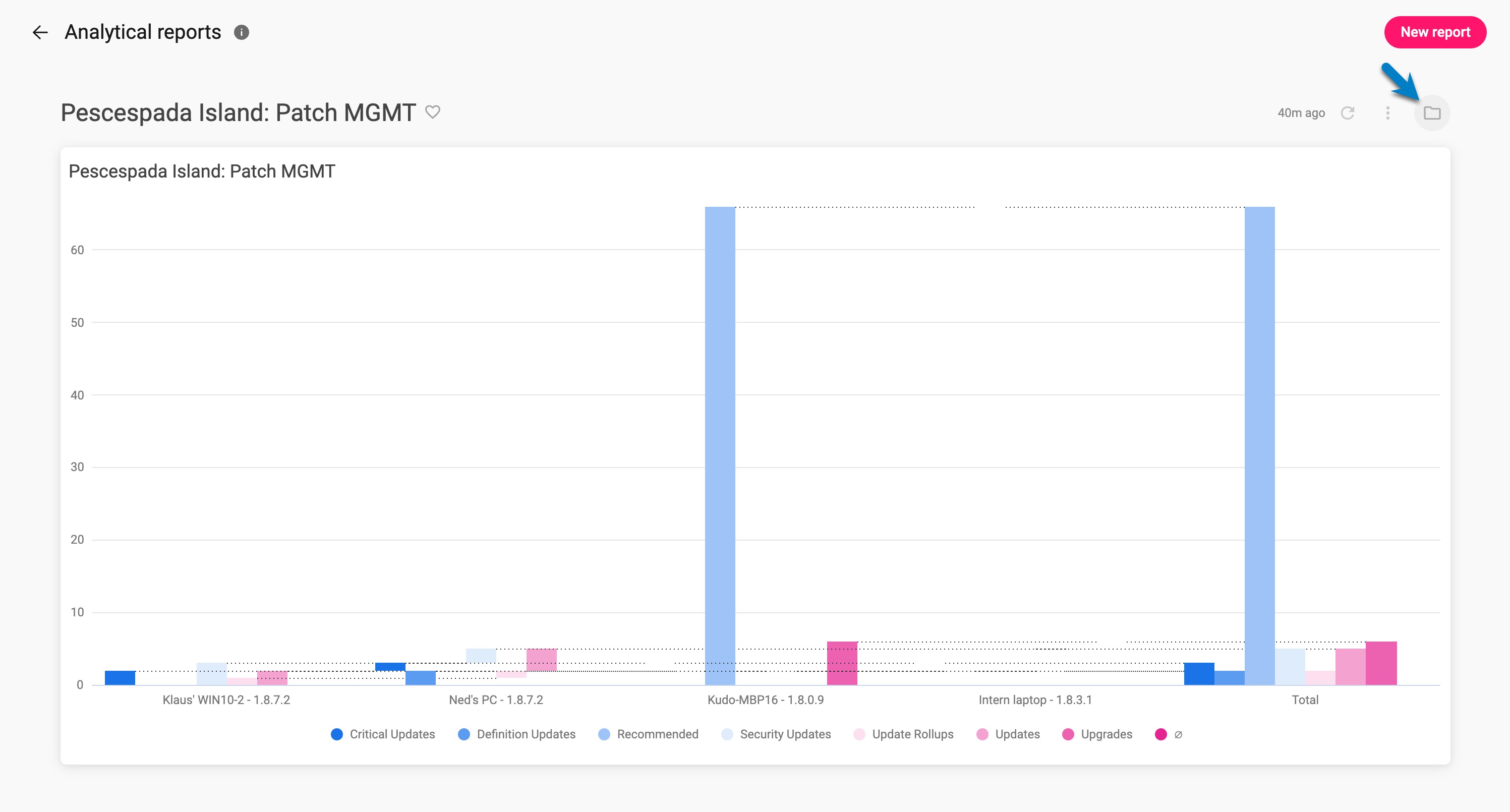Image resolution: width=1510 pixels, height=812 pixels.
Task: Click the Definition Updates bar in Total group
Action: 1230,678
